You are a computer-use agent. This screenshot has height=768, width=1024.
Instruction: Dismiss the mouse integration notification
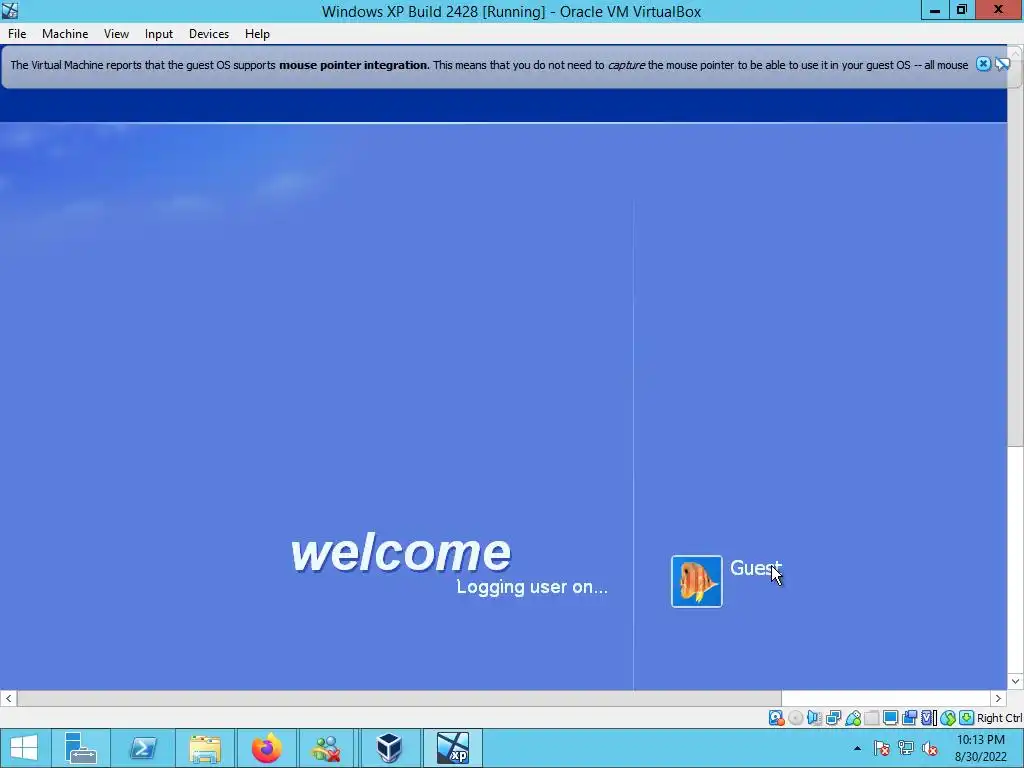pos(983,64)
